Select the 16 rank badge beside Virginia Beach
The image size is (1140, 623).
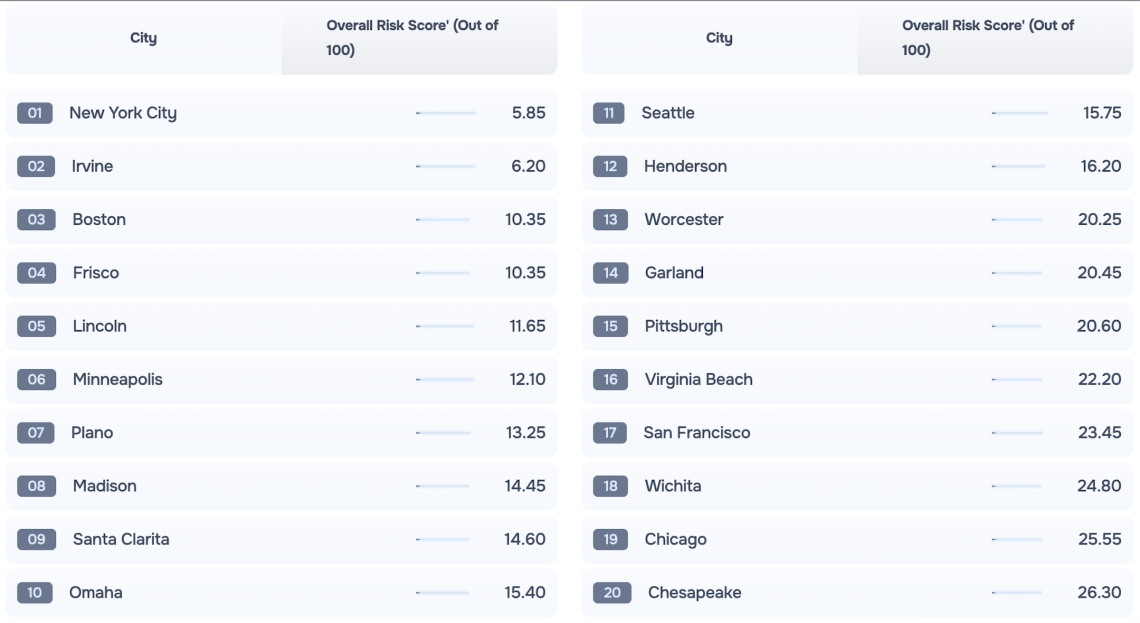point(610,380)
